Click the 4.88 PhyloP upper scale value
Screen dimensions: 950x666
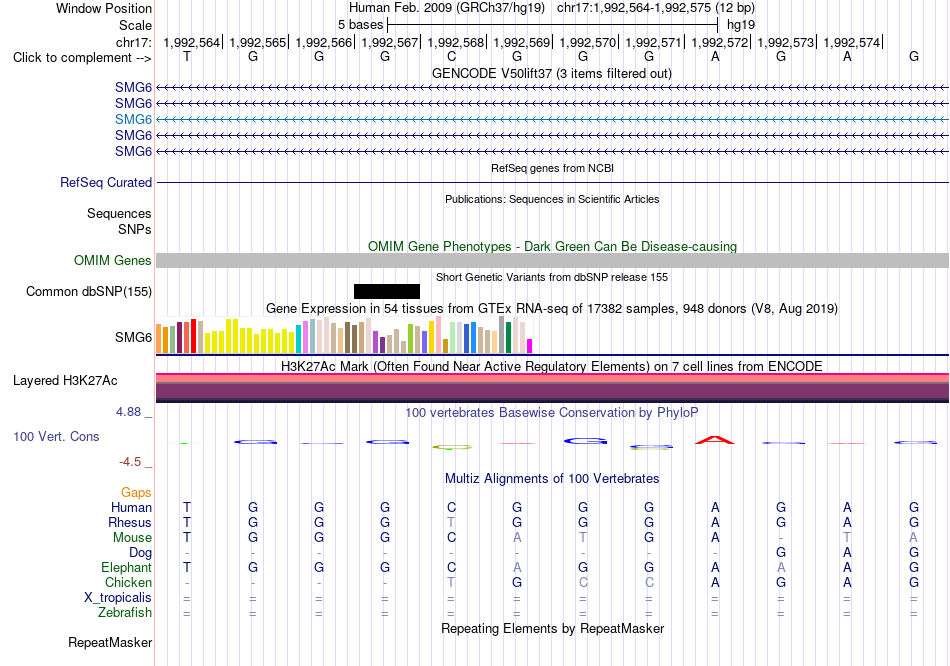[128, 412]
